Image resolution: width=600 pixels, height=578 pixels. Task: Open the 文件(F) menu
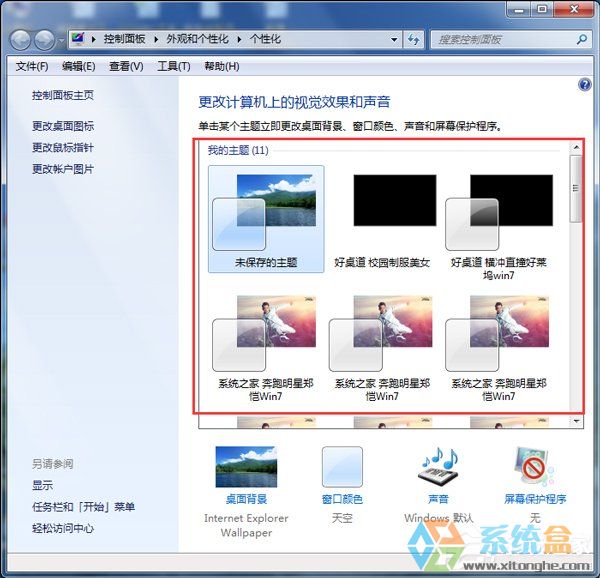point(32,67)
